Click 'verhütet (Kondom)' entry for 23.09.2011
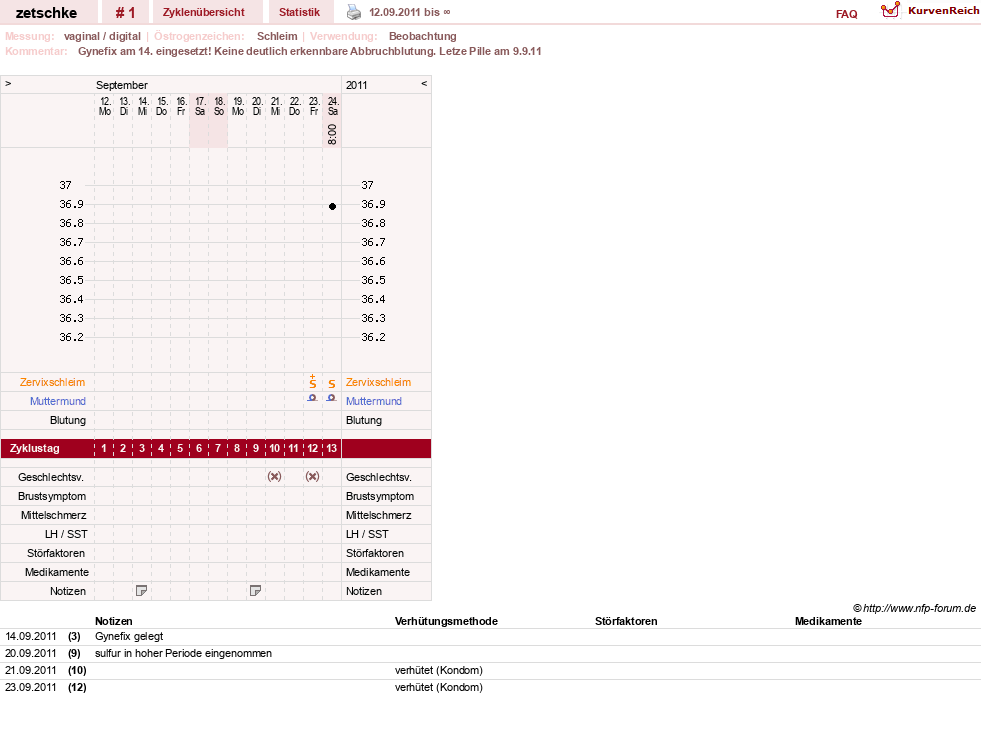The height and width of the screenshot is (740, 981). coord(439,687)
